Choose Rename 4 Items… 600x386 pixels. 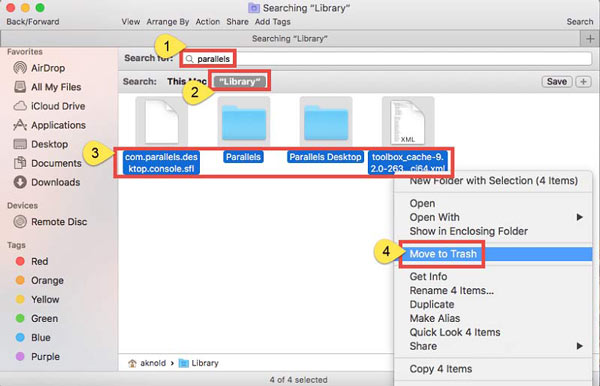point(494,290)
